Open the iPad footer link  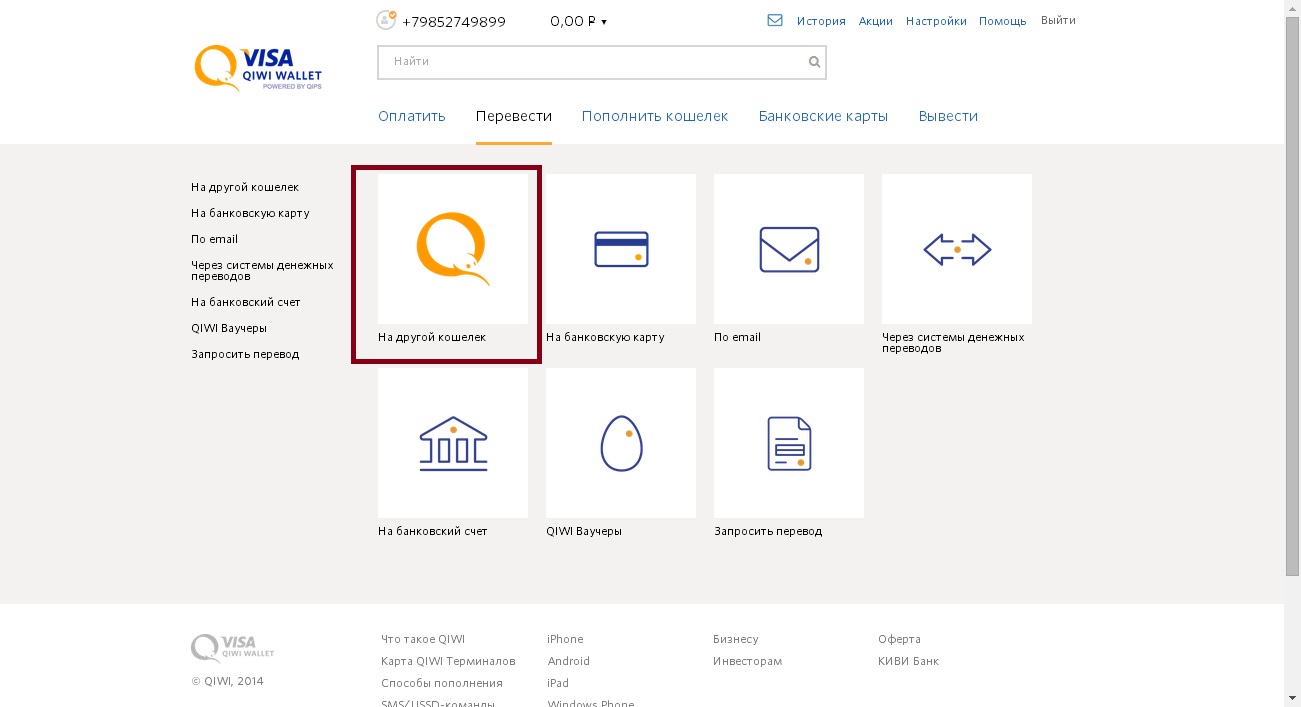[x=558, y=683]
